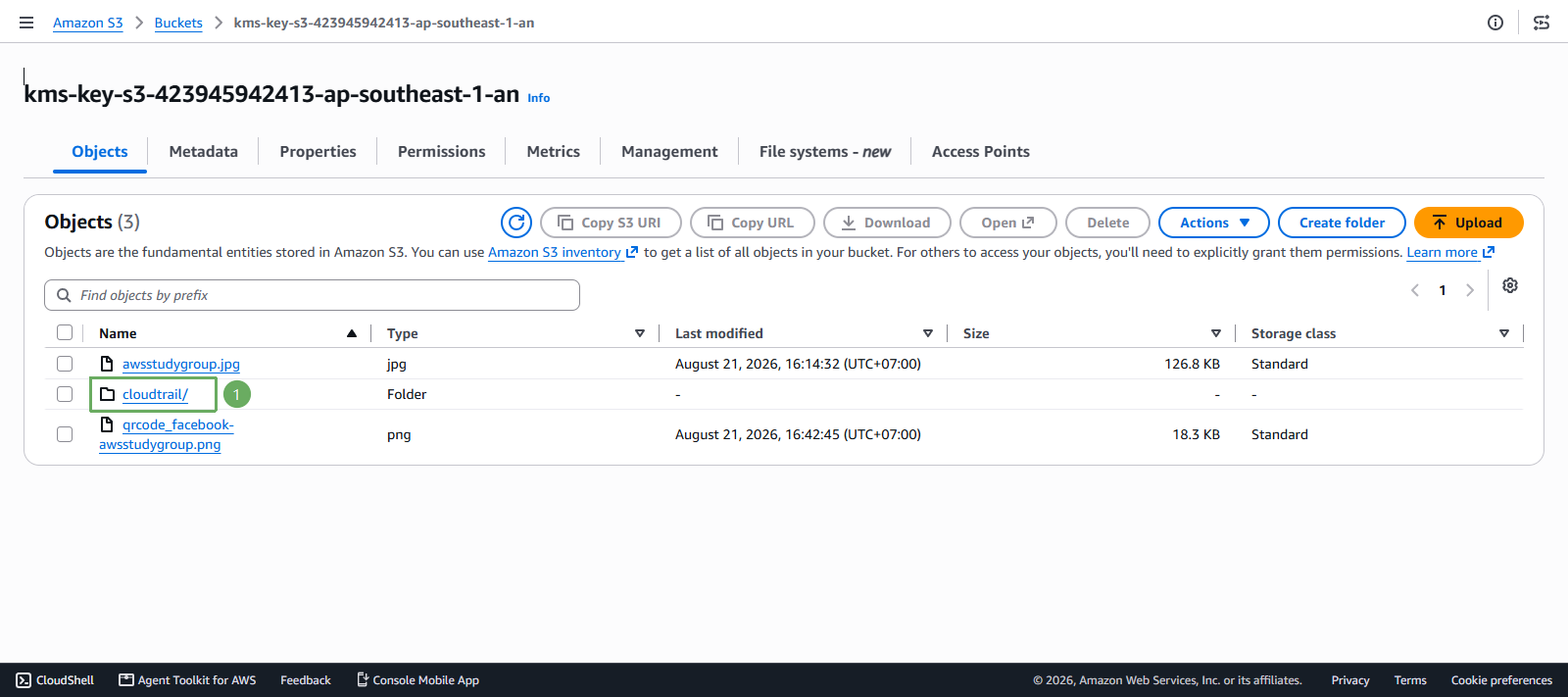Open Agent Toolkit for AWS
The height and width of the screenshot is (697, 1568).
coord(187,680)
